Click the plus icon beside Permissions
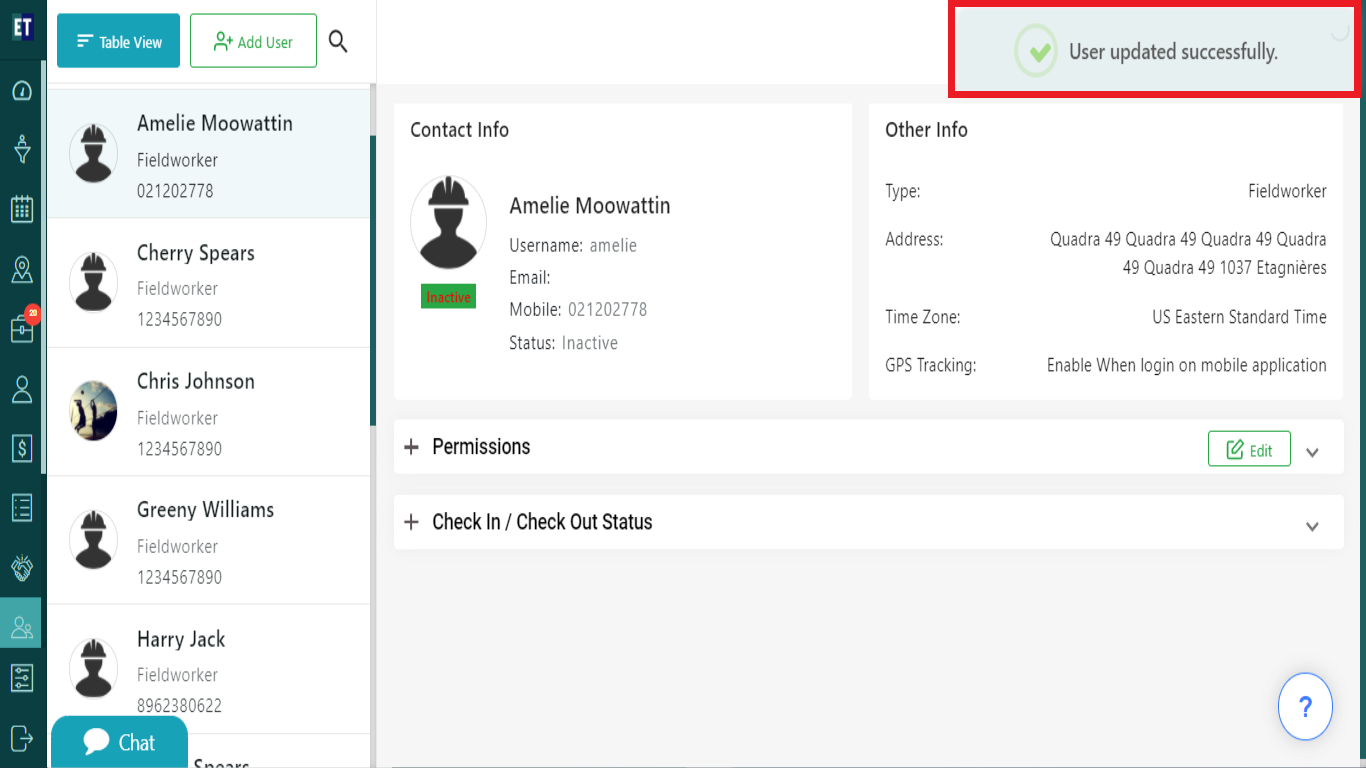The width and height of the screenshot is (1366, 768). pyautogui.click(x=411, y=447)
